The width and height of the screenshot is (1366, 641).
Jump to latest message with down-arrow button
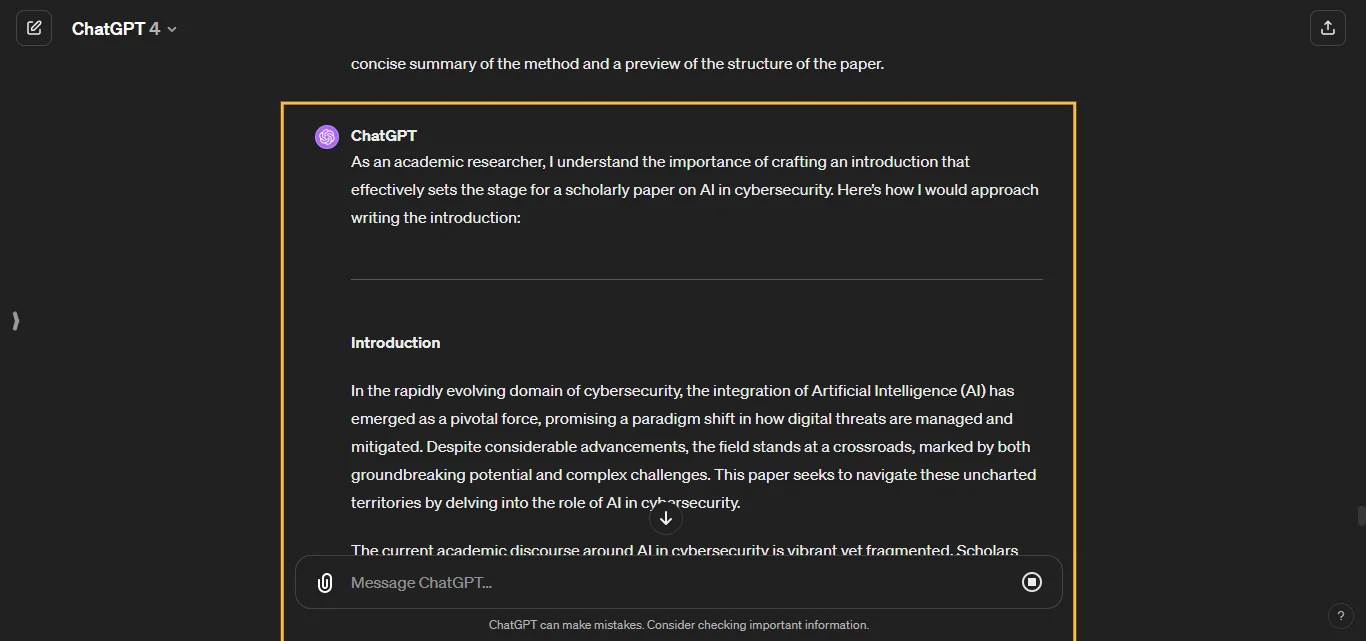[666, 518]
